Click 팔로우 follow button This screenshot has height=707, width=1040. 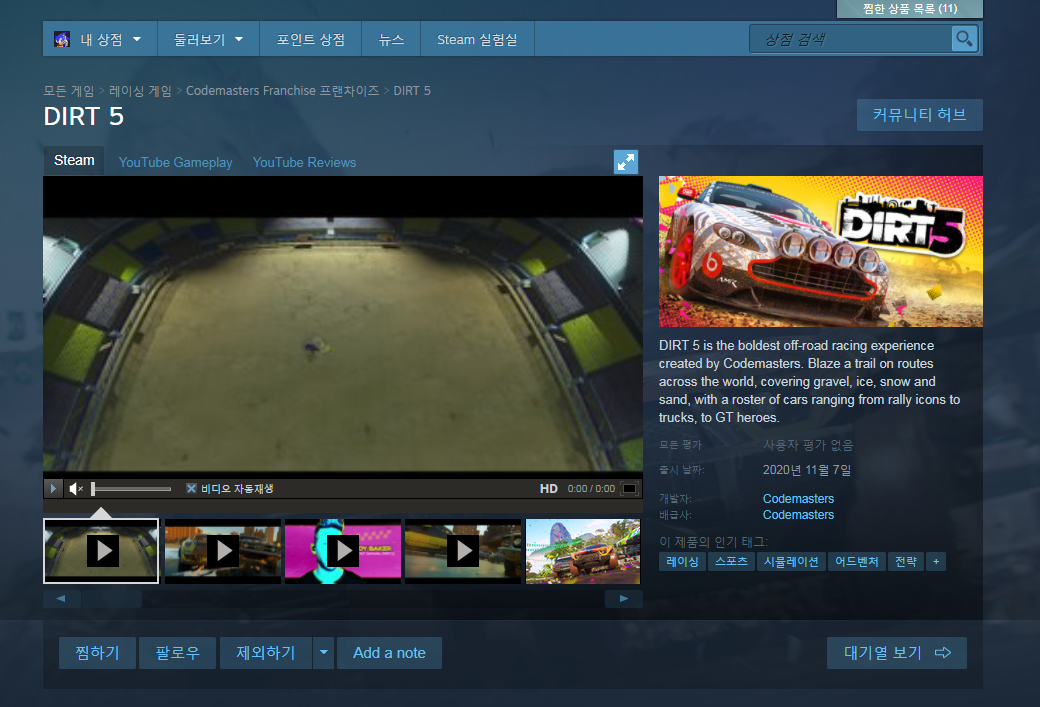click(x=177, y=653)
